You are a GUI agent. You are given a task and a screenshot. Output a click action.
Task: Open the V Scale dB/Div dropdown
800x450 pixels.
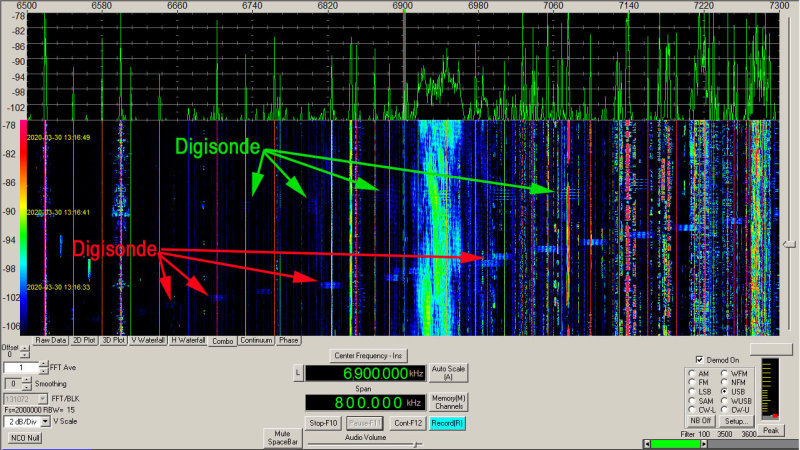coord(45,422)
